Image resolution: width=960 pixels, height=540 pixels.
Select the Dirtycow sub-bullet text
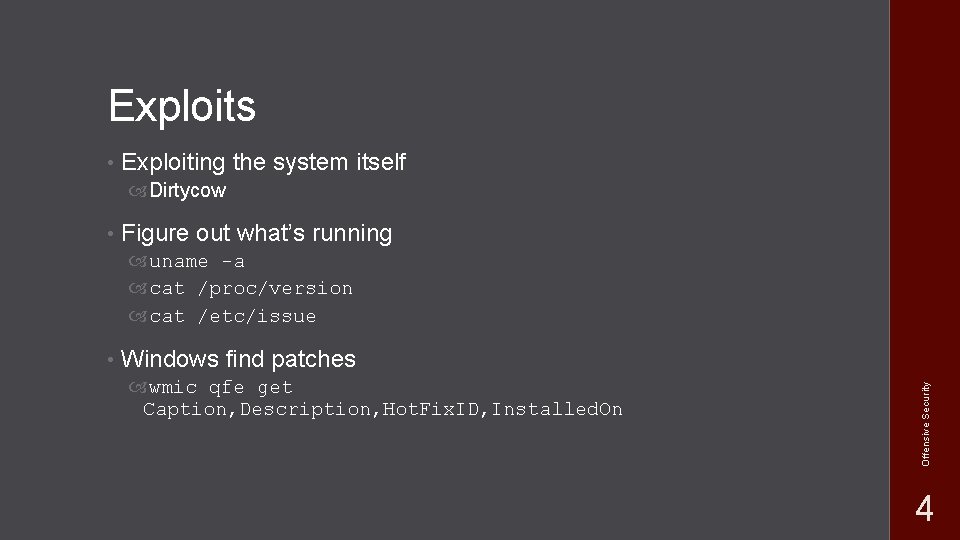coord(187,190)
